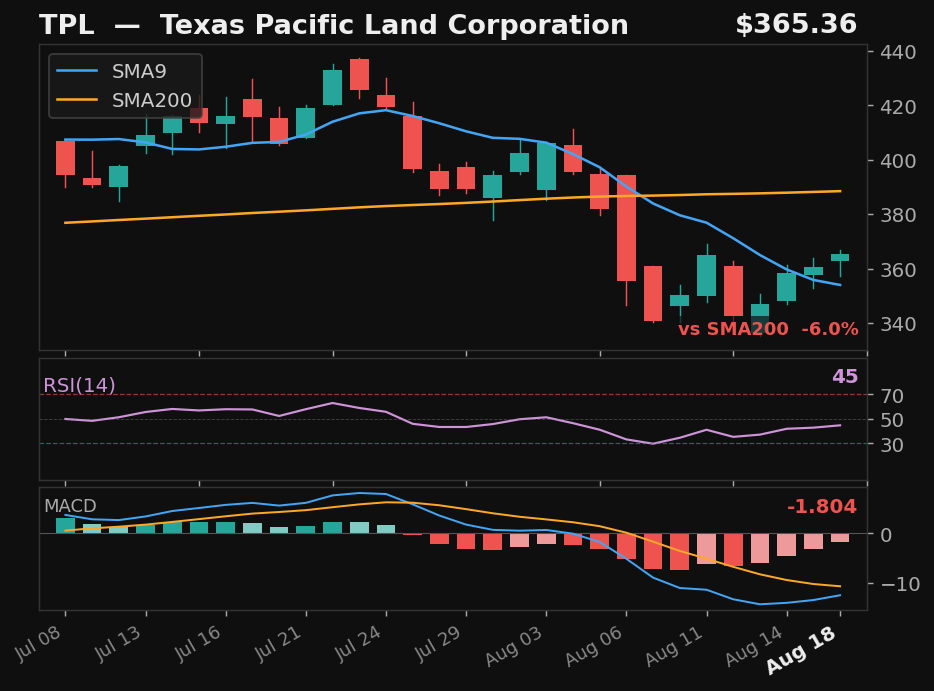Click the Jul 24 date label
934x691 pixels.
click(x=358, y=644)
